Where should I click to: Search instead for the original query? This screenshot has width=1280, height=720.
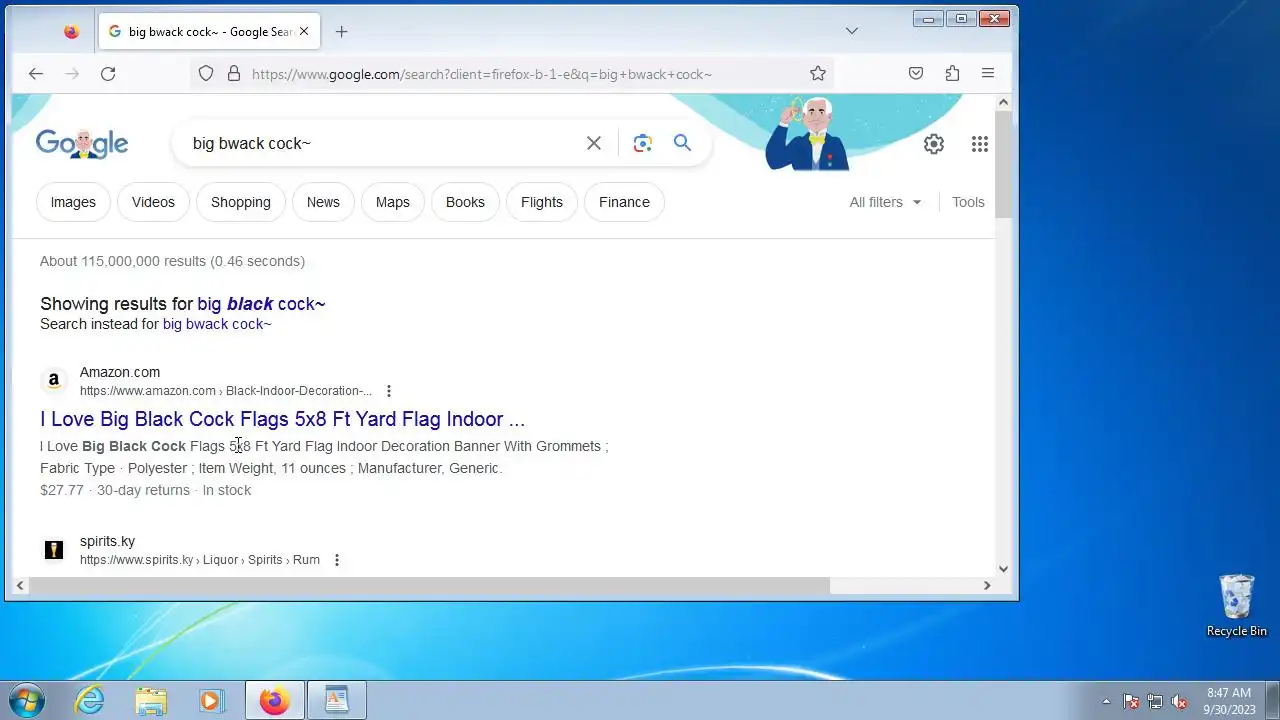tap(217, 324)
